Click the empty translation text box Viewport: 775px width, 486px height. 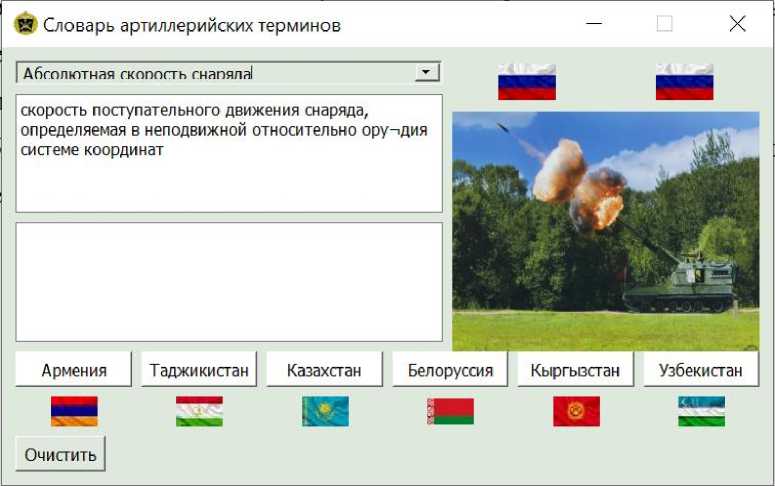[x=229, y=282]
